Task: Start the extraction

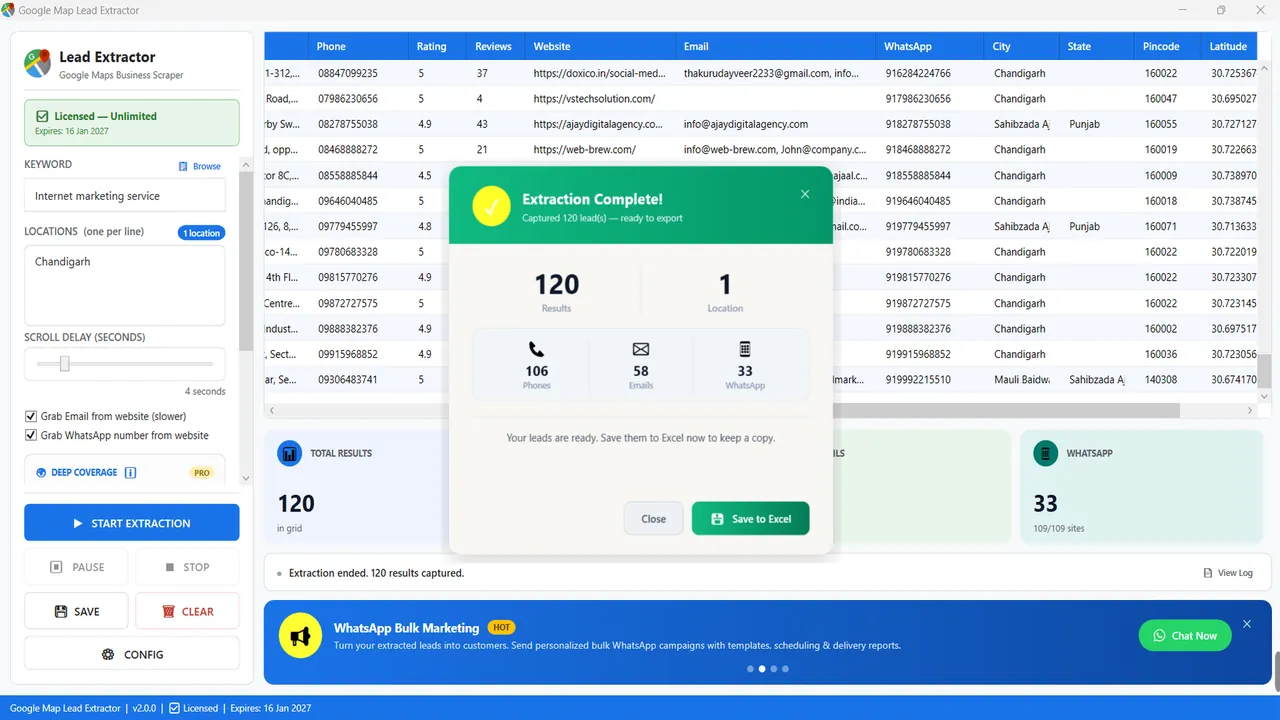Action: 132,523
